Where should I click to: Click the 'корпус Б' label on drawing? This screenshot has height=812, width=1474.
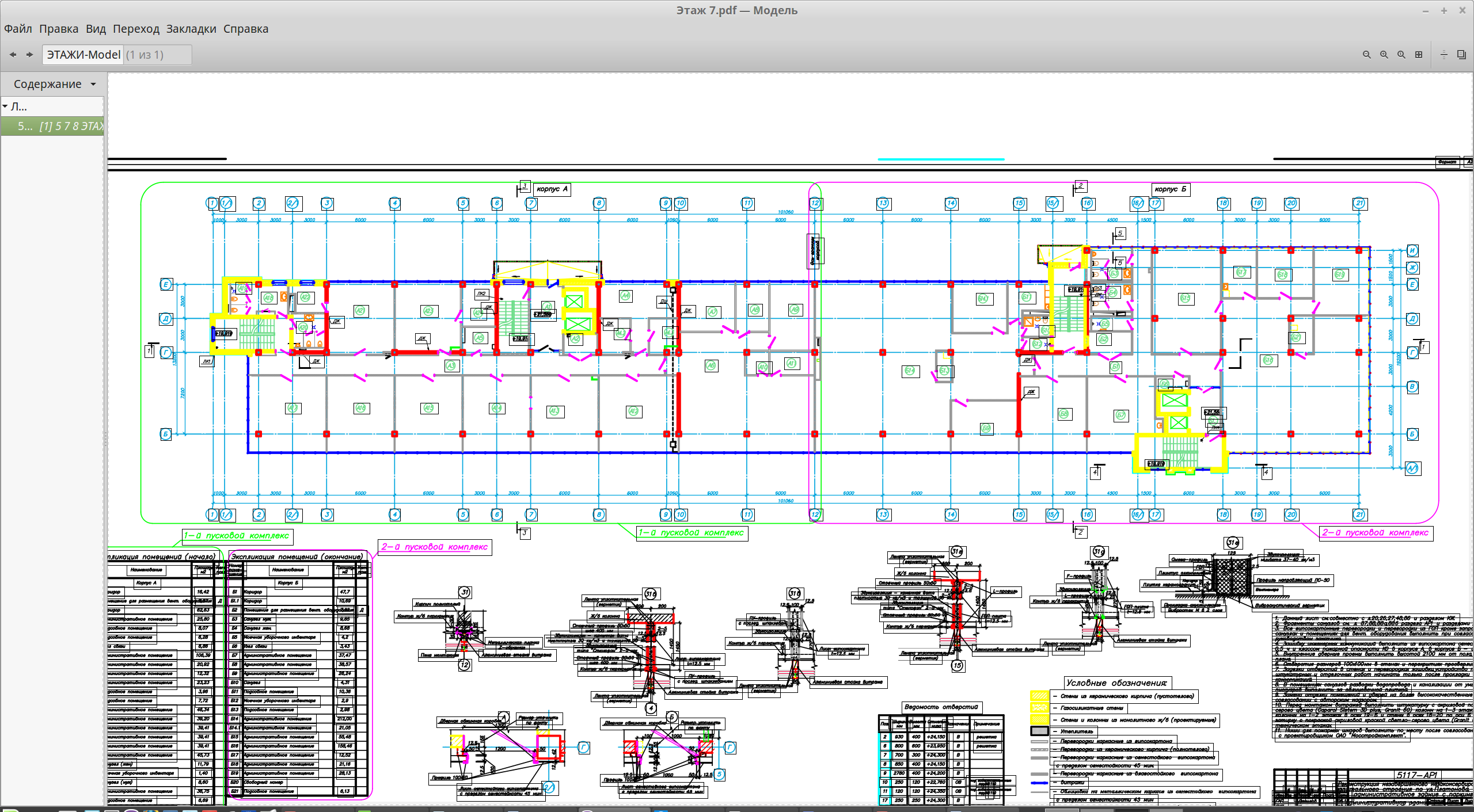pos(1171,189)
